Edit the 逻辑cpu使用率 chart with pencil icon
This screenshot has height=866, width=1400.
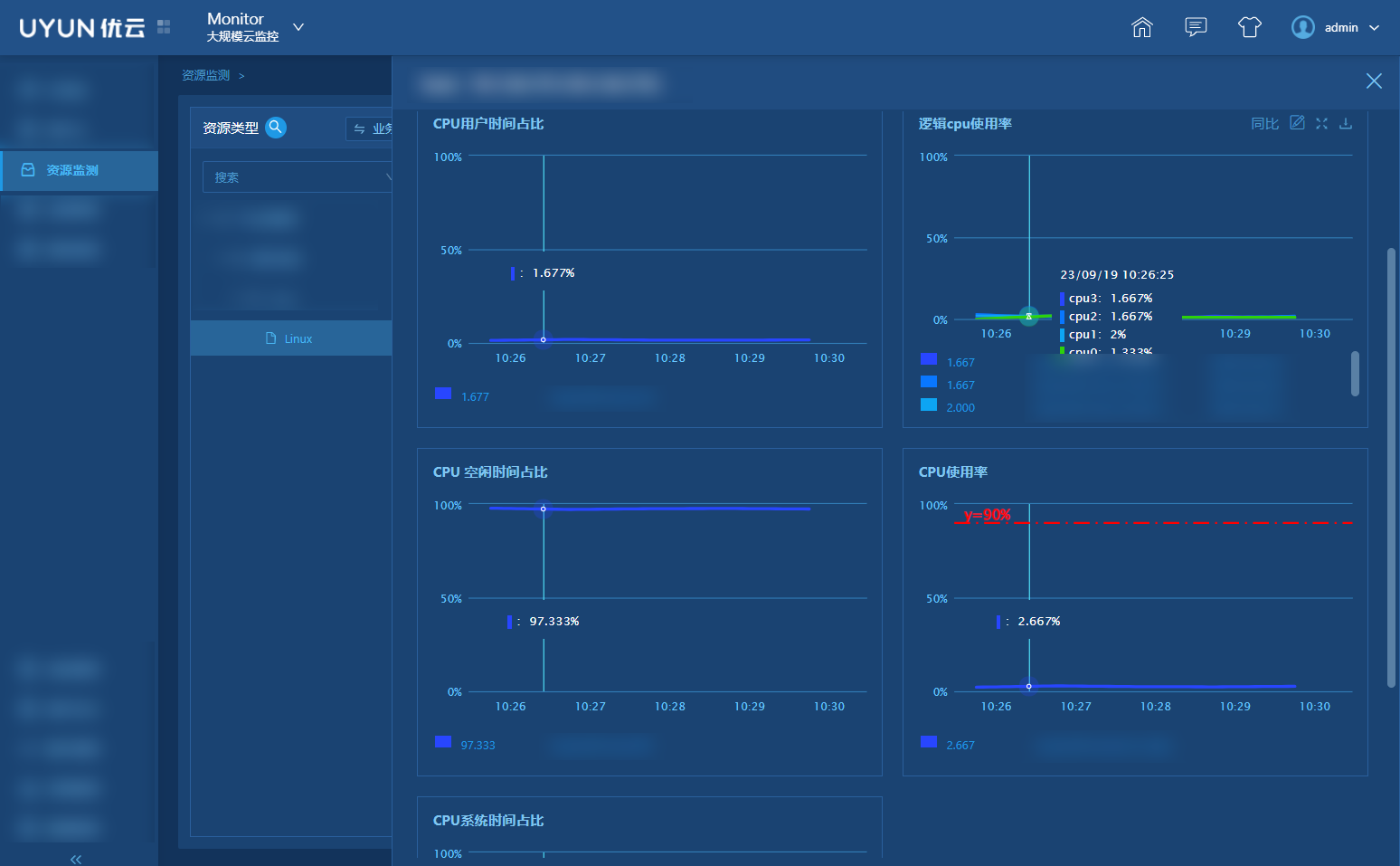click(1297, 123)
